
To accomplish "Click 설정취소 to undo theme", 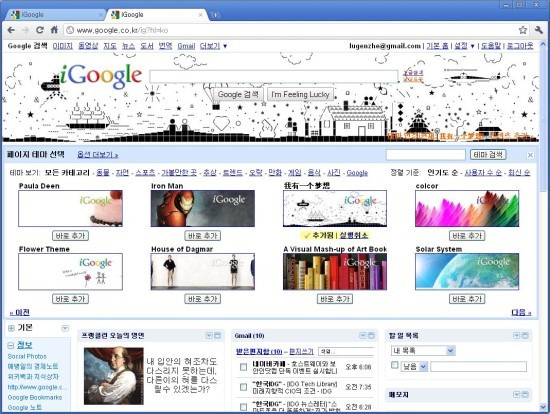I will click(x=354, y=235).
